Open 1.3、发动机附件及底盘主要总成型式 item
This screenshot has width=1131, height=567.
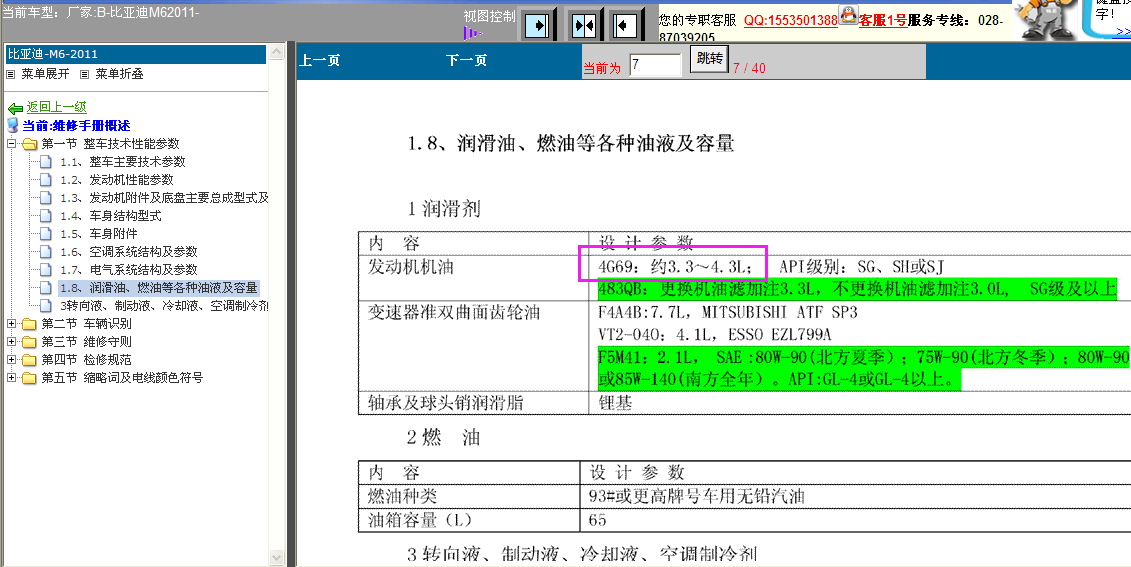click(x=164, y=198)
